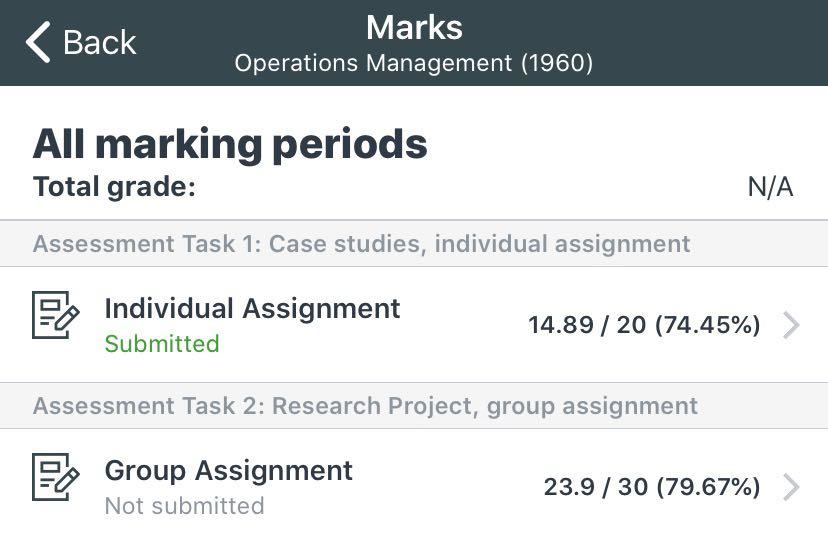Click the All marking periods heading
Image resolution: width=828 pixels, height=535 pixels.
tap(230, 144)
